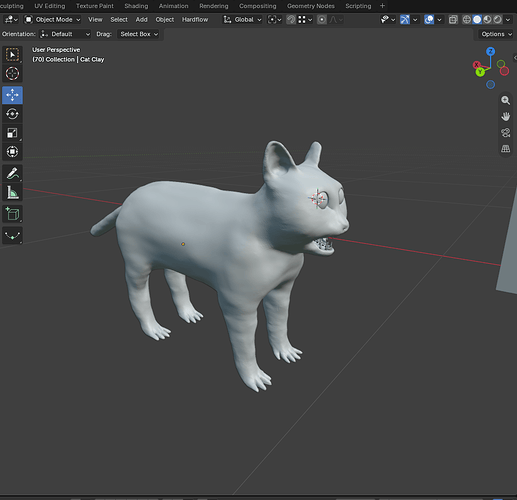Open the pivot point dropdown
Image resolution: width=517 pixels, height=500 pixels.
tap(274, 20)
